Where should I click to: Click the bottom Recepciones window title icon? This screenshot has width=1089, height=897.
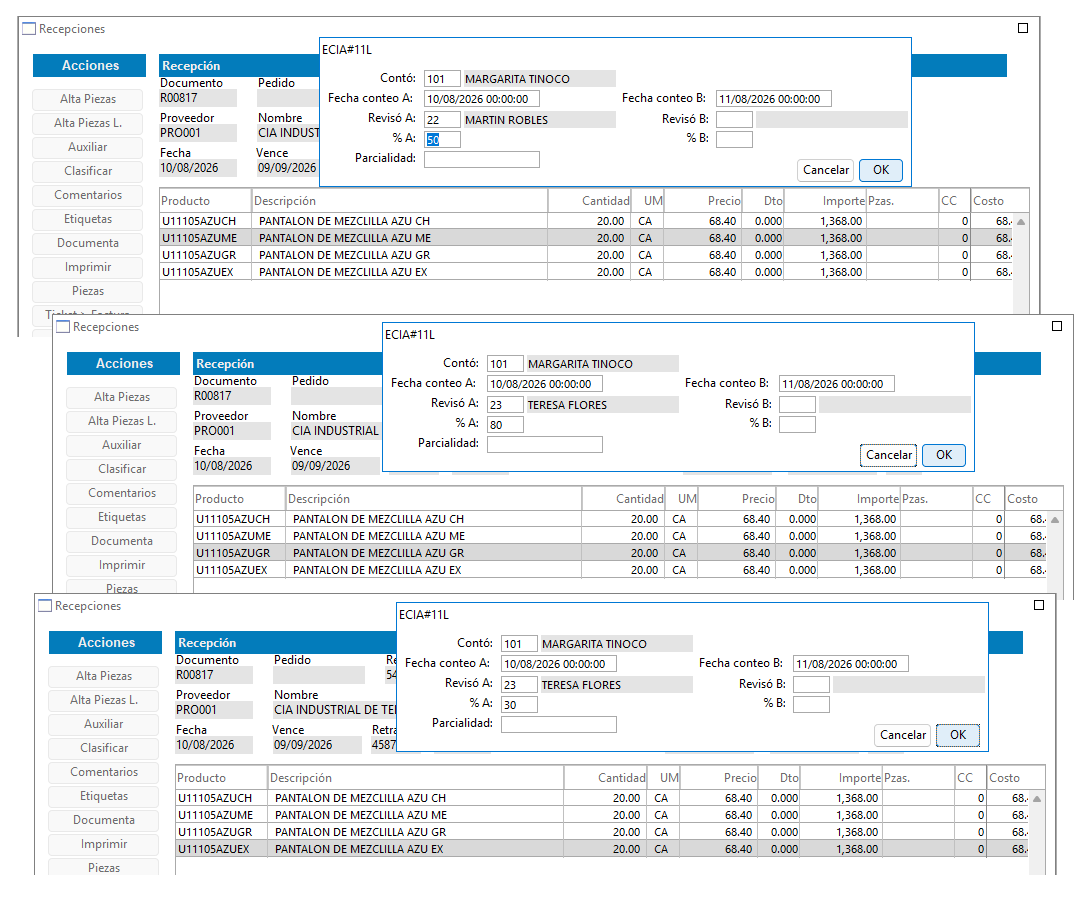pyautogui.click(x=45, y=606)
